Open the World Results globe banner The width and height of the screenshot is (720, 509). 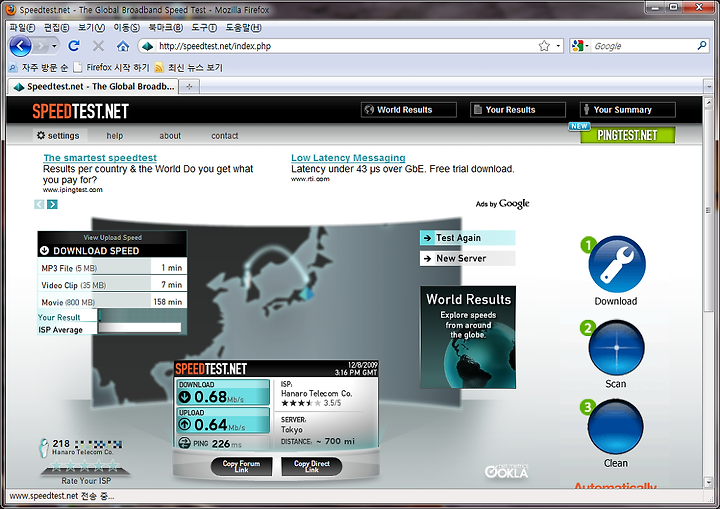[468, 337]
